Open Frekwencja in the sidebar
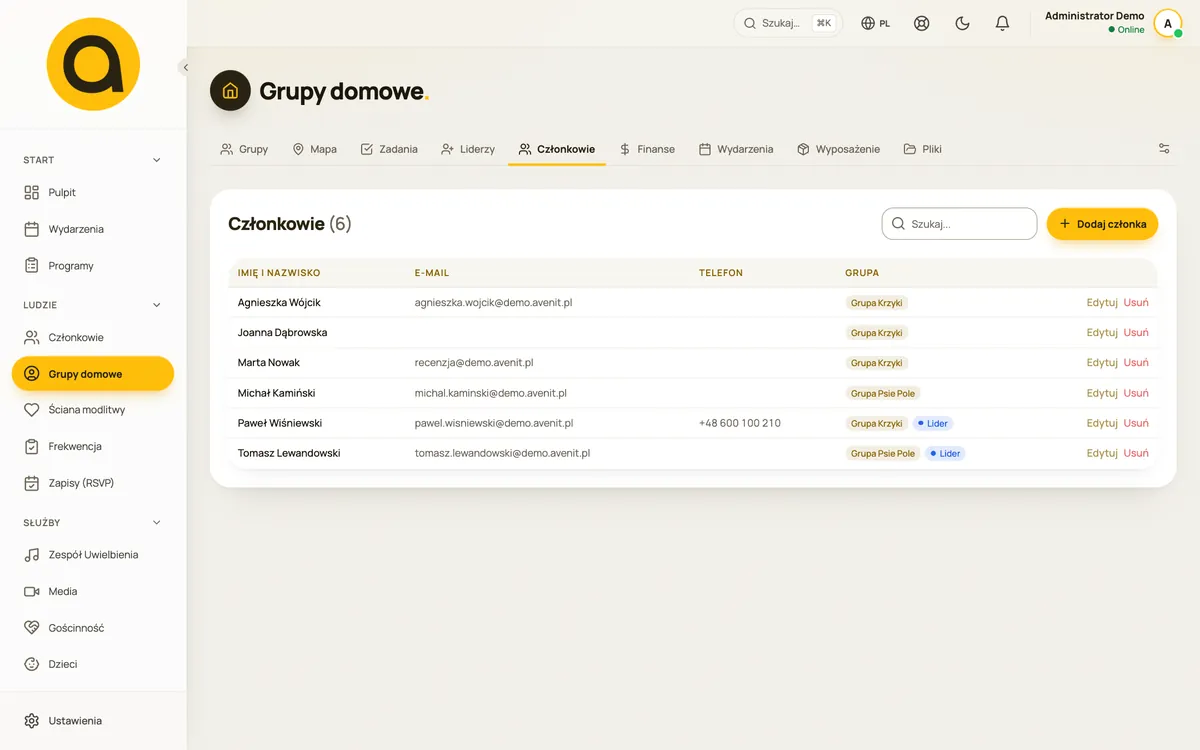The width and height of the screenshot is (1200, 750). coord(93,446)
